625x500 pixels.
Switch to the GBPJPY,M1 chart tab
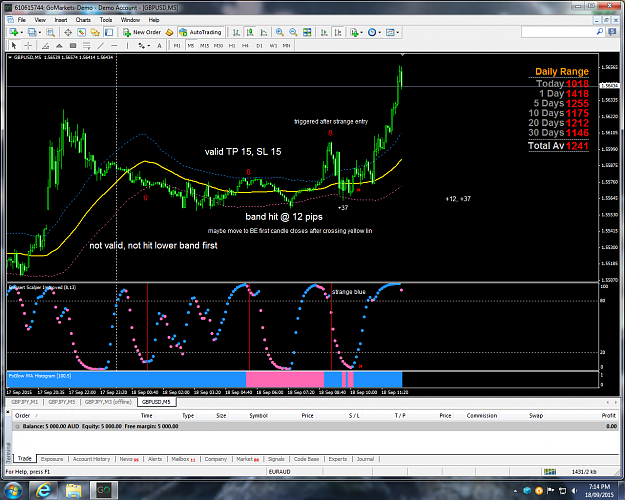pyautogui.click(x=24, y=402)
